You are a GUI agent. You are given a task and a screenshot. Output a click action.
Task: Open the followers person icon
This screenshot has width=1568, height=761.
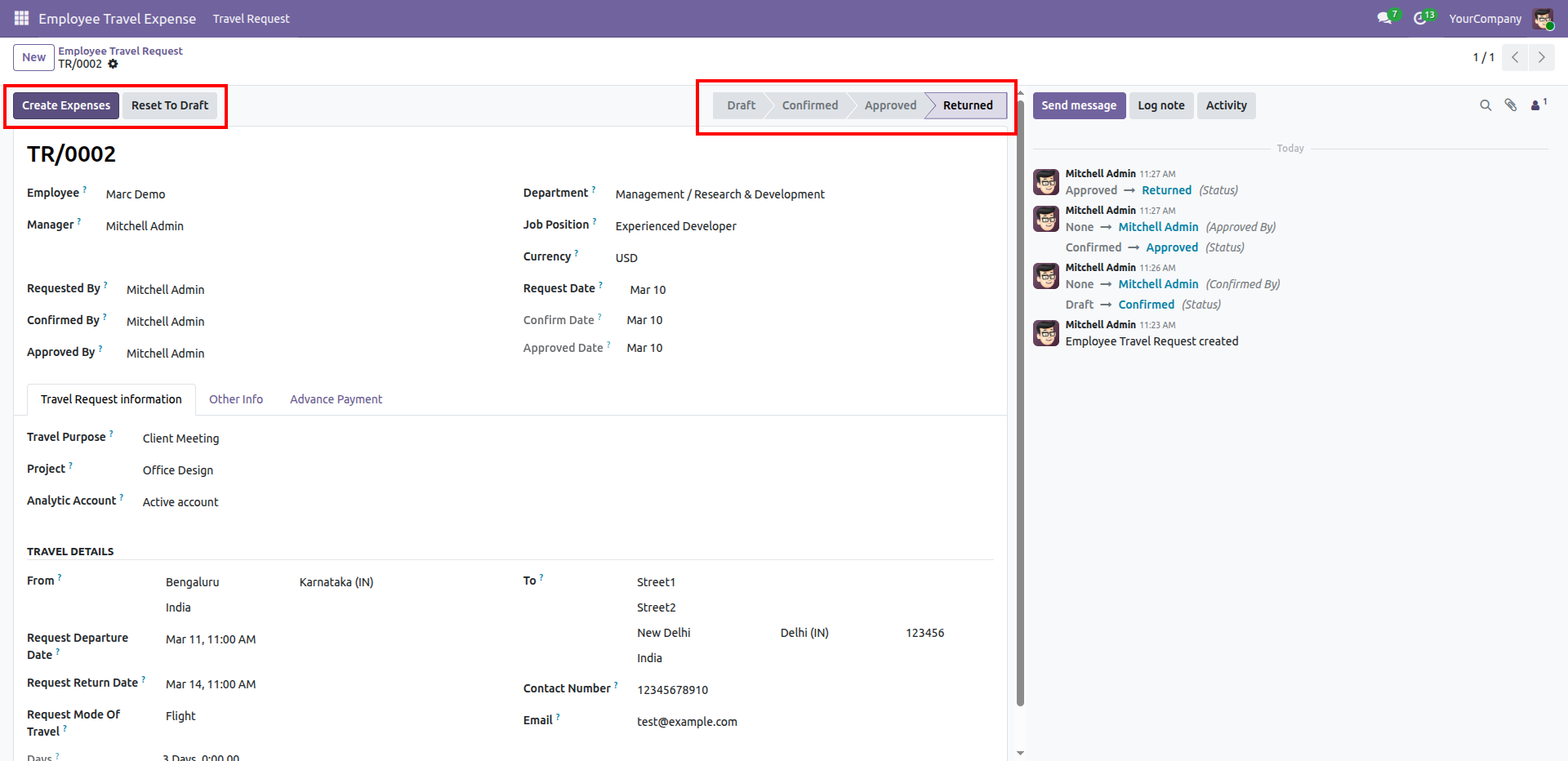click(x=1536, y=105)
